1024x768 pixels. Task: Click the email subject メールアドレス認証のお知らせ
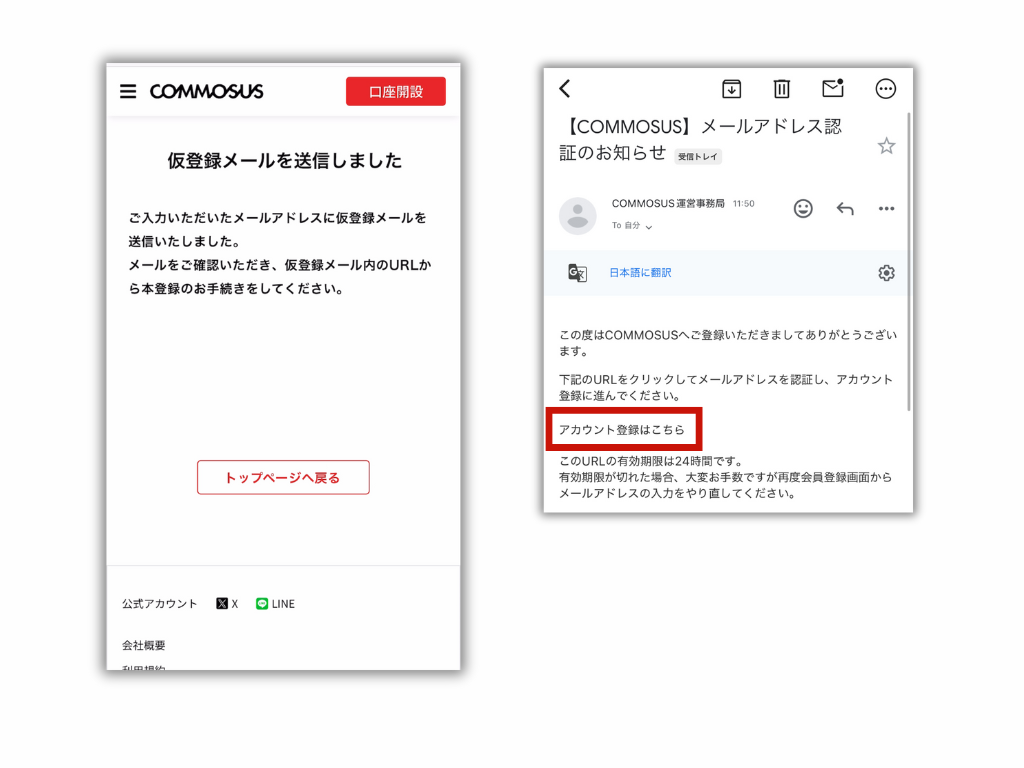tap(701, 139)
